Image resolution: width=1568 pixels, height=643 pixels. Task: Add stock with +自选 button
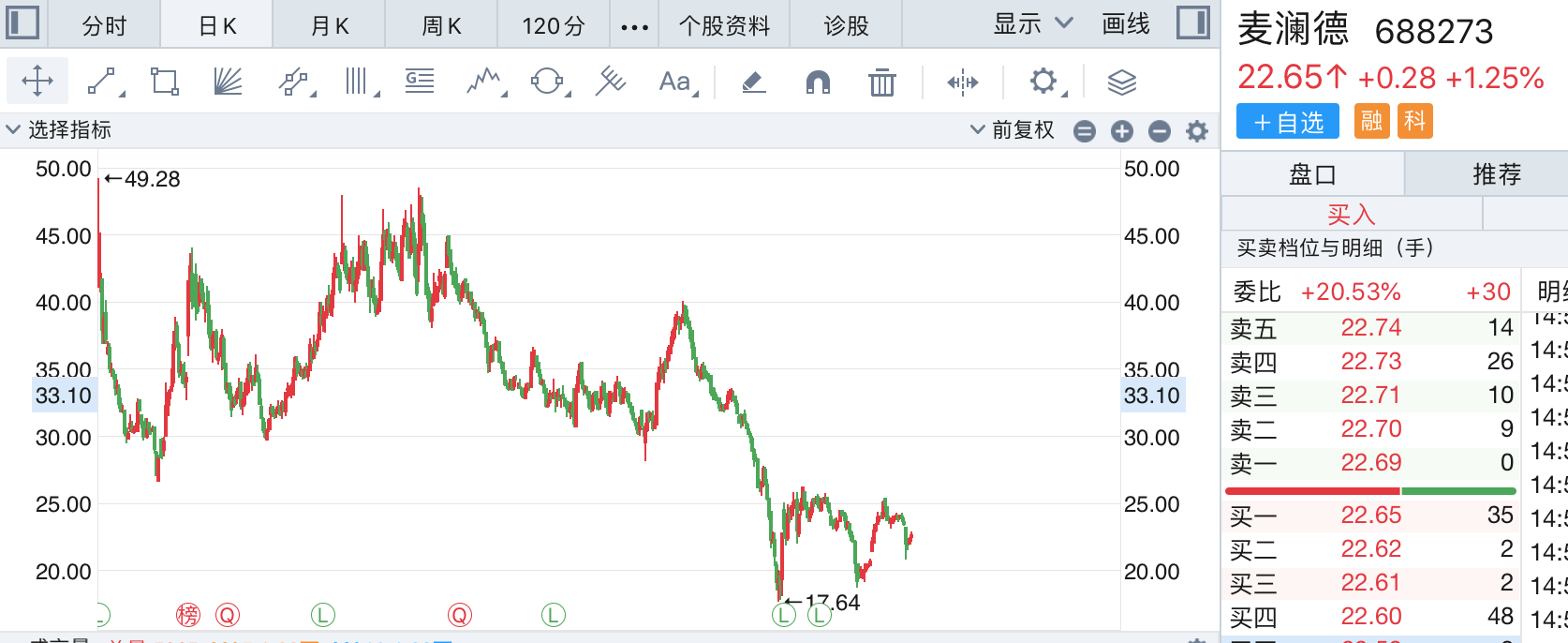1287,122
